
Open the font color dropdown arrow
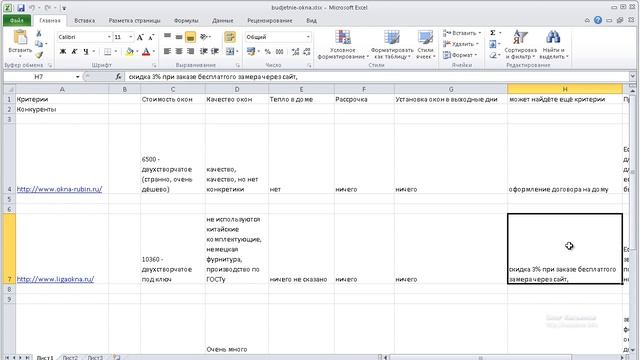[153, 51]
